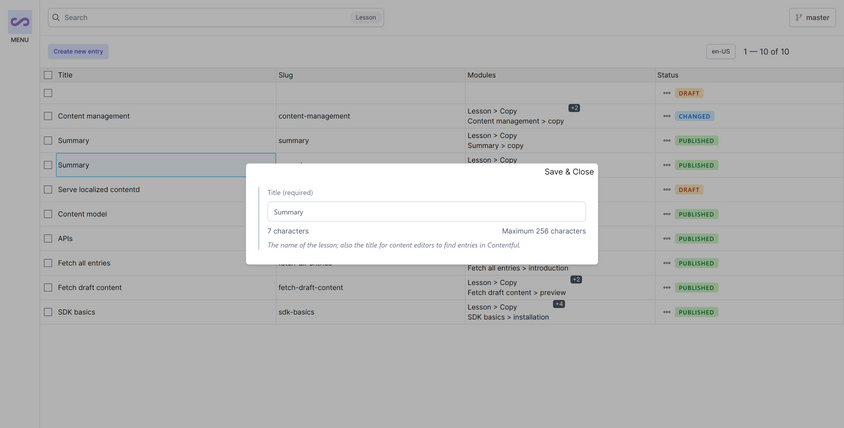Open actions menu for SDK basics row
Screen dimensions: 844x428
click(667, 312)
